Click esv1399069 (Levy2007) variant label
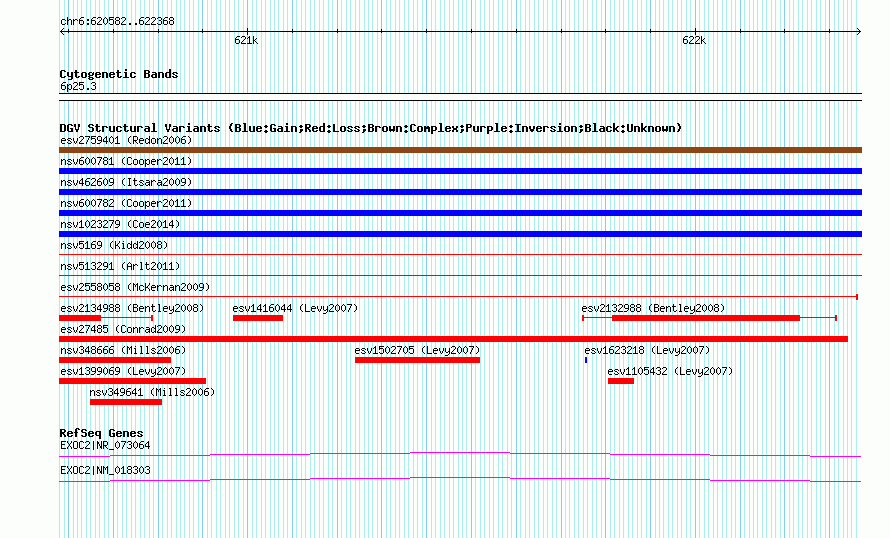The height and width of the screenshot is (538, 890). click(x=123, y=371)
